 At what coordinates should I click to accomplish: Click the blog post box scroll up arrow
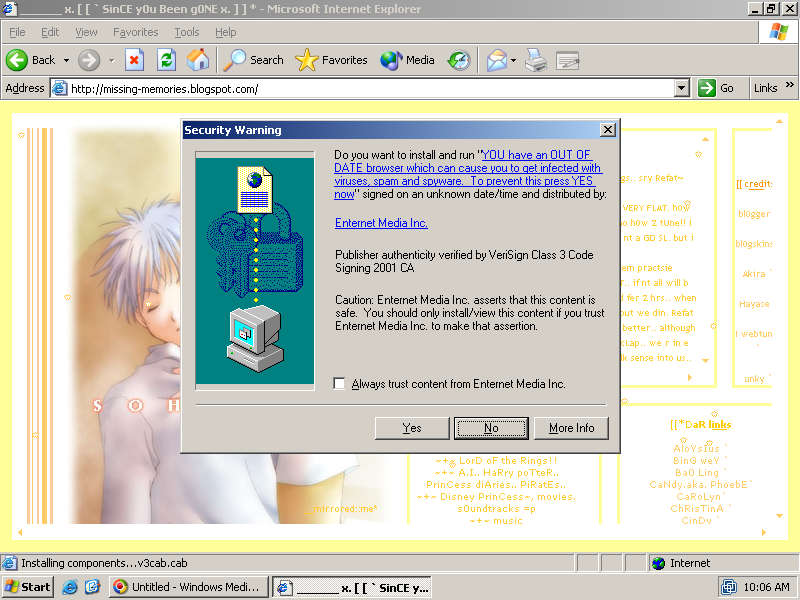[x=706, y=139]
